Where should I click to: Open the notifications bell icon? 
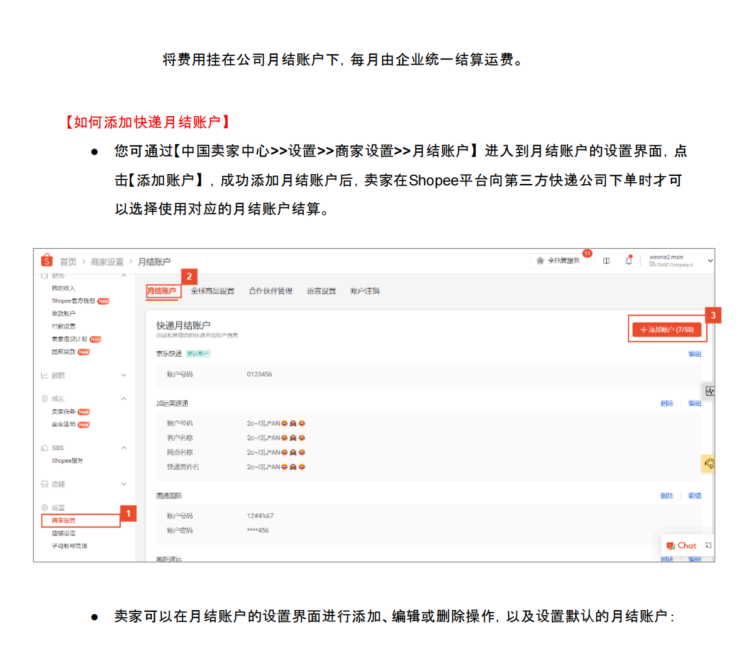[629, 260]
